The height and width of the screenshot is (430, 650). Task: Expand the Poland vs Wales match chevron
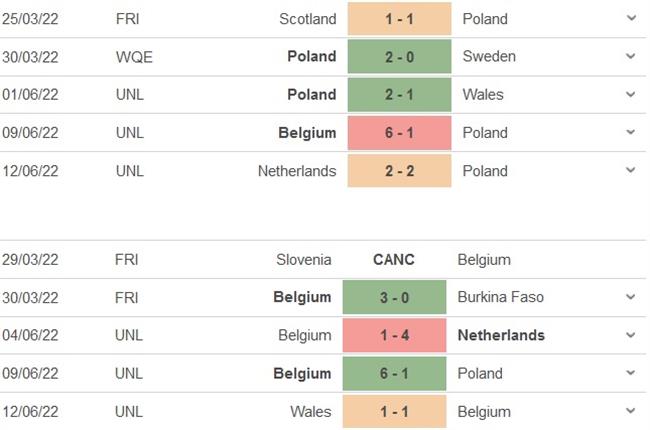(x=630, y=94)
